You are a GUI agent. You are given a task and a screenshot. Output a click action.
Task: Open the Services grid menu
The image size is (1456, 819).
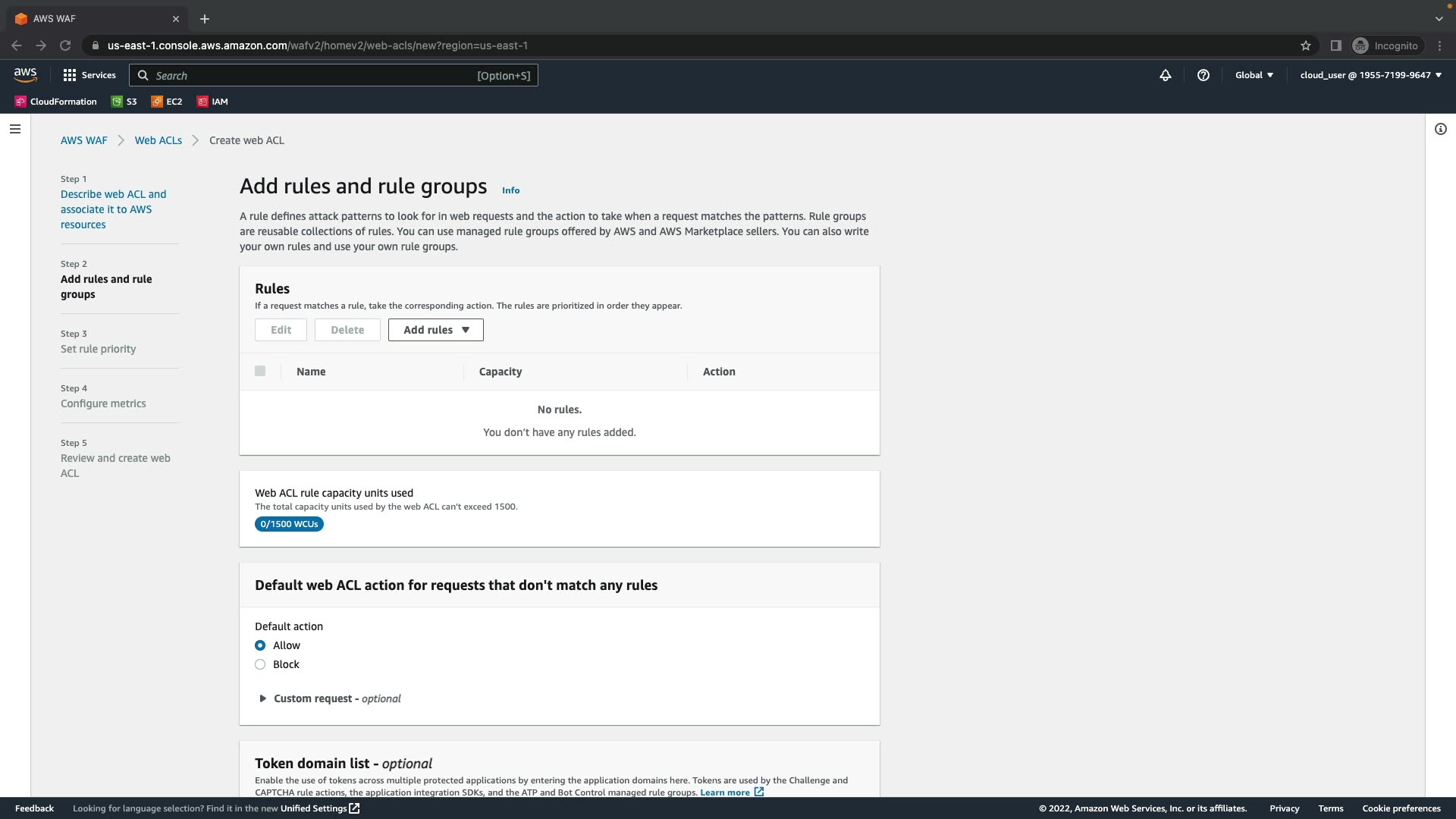[x=89, y=75]
